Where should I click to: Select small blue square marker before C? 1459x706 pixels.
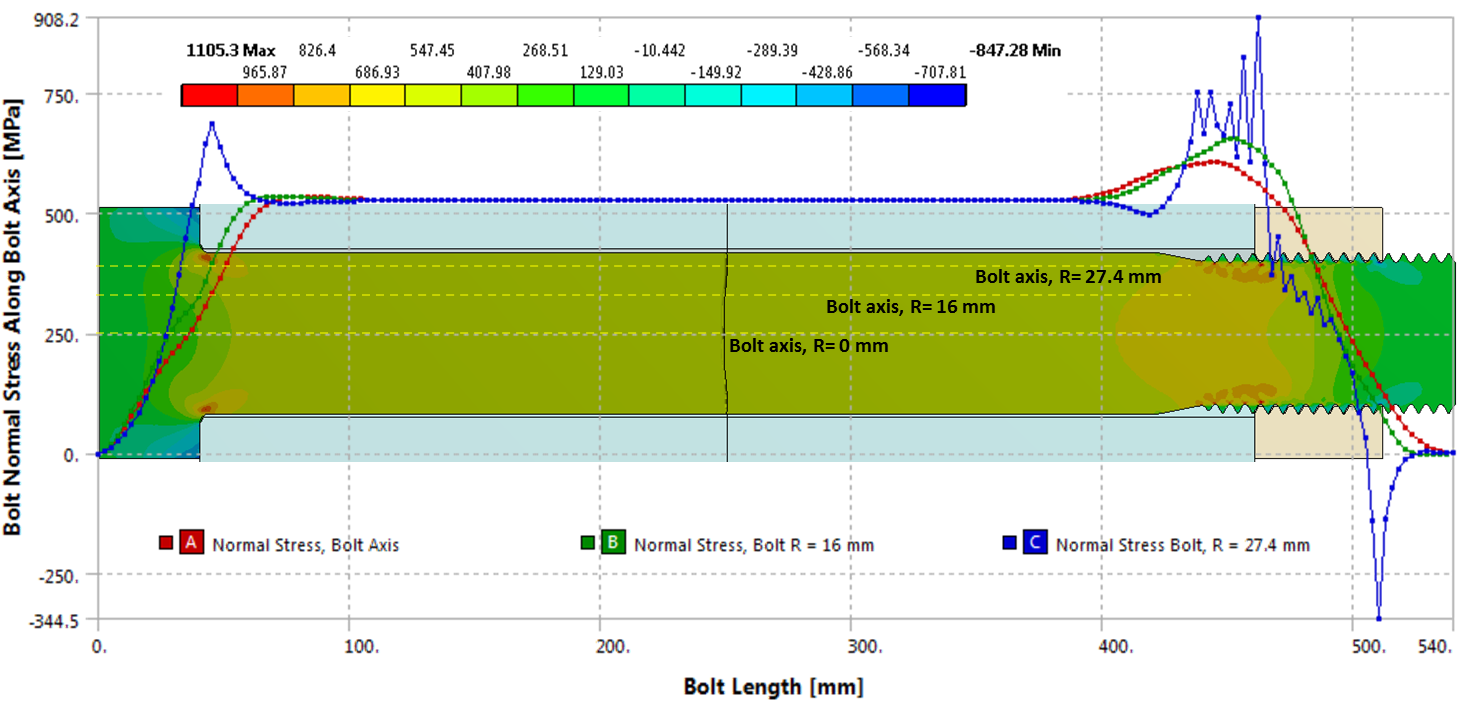pyautogui.click(x=1009, y=543)
